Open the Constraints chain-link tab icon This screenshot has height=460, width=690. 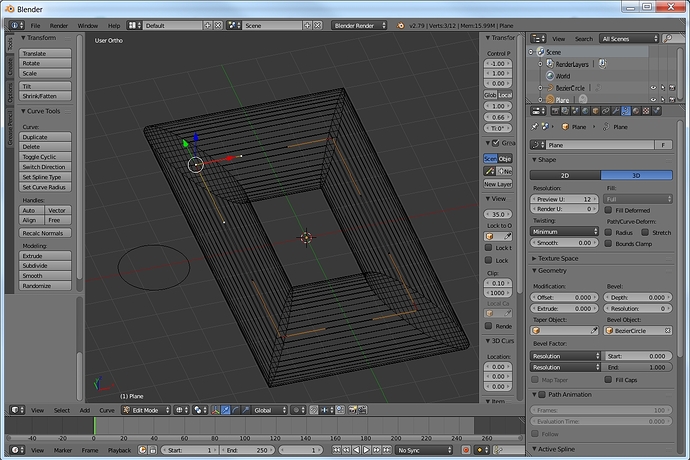coord(606,111)
